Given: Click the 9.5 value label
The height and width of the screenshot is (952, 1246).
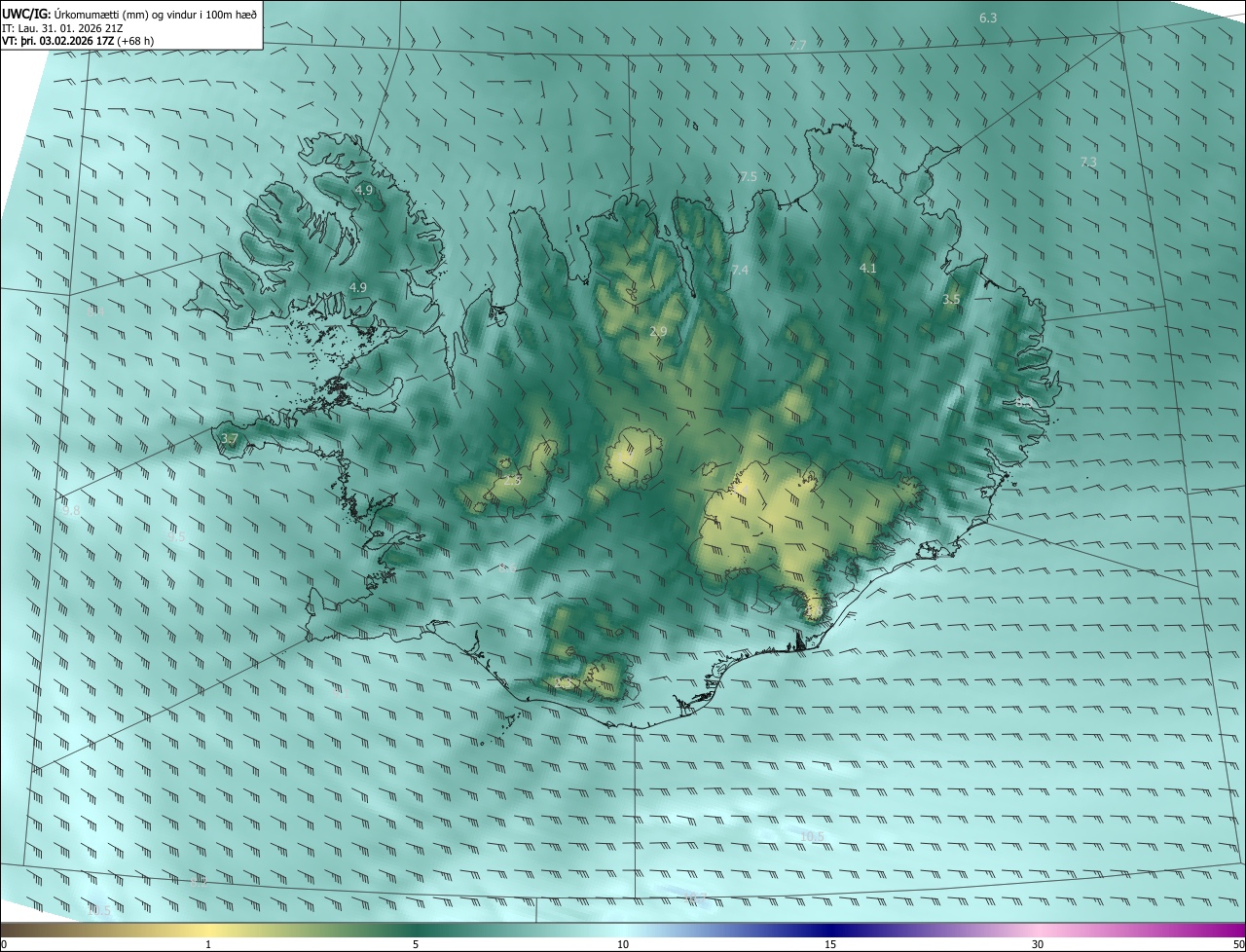Looking at the screenshot, I should 176,536.
